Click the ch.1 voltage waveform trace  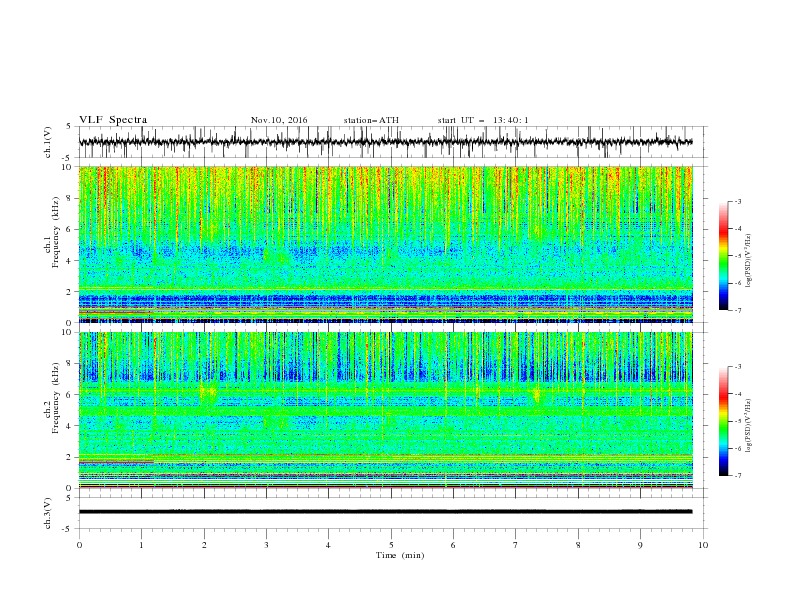click(385, 142)
